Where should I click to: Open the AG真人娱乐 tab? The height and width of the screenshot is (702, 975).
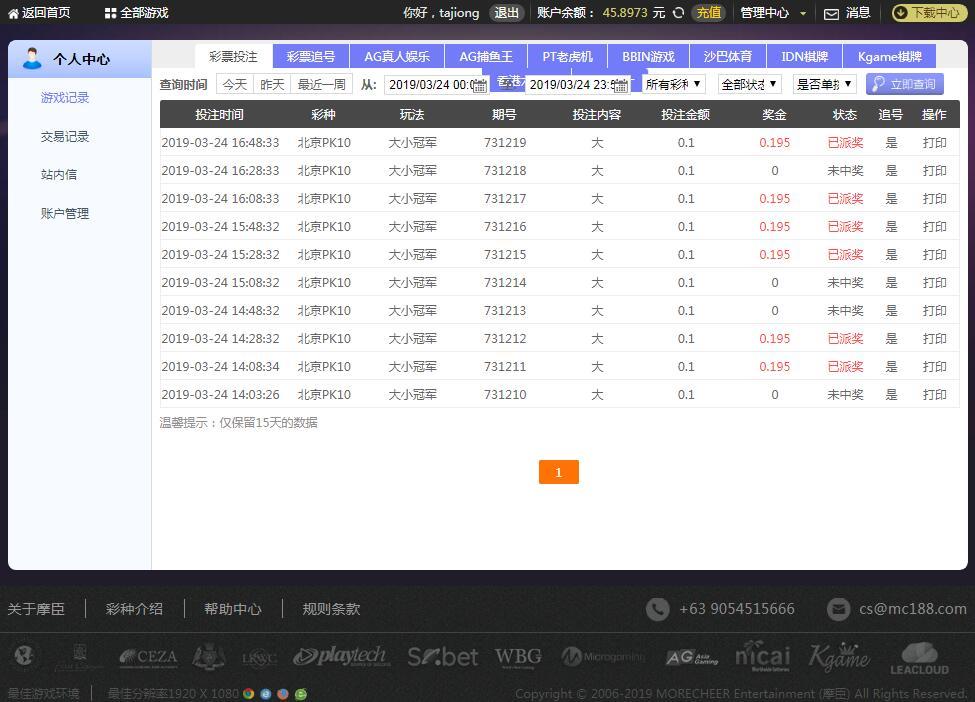point(397,57)
